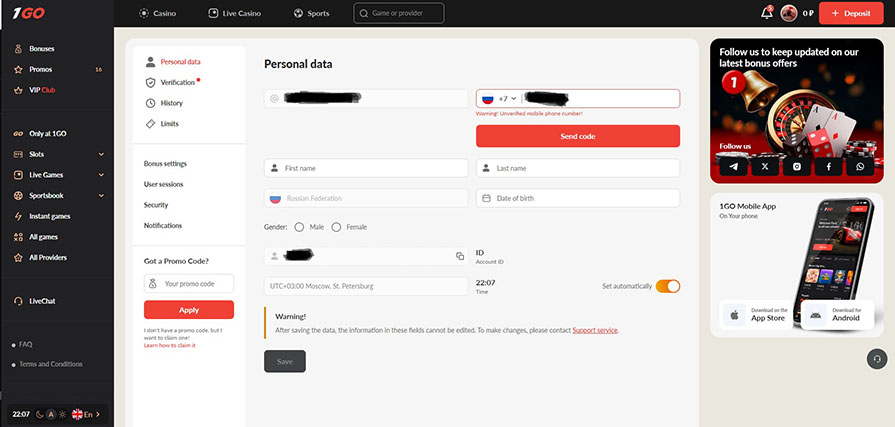The width and height of the screenshot is (895, 427).
Task: Toggle the Set automatically time switch
Action: 668,286
